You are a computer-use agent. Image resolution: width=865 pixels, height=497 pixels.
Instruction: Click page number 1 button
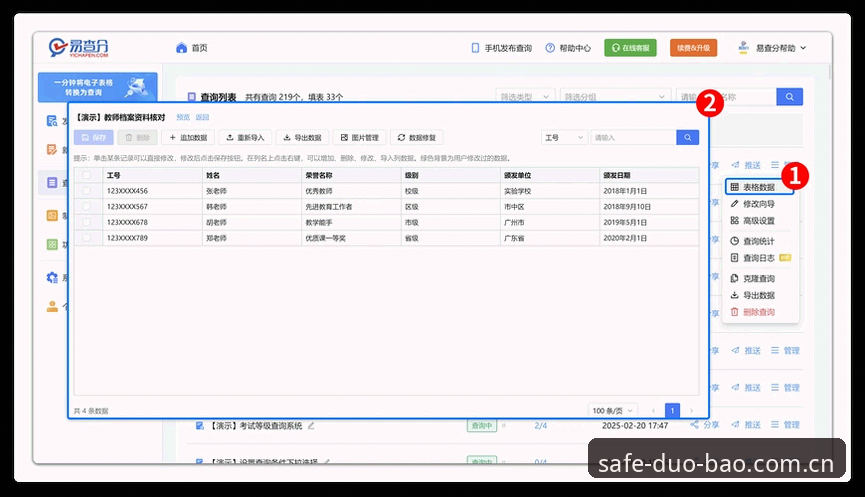[672, 410]
